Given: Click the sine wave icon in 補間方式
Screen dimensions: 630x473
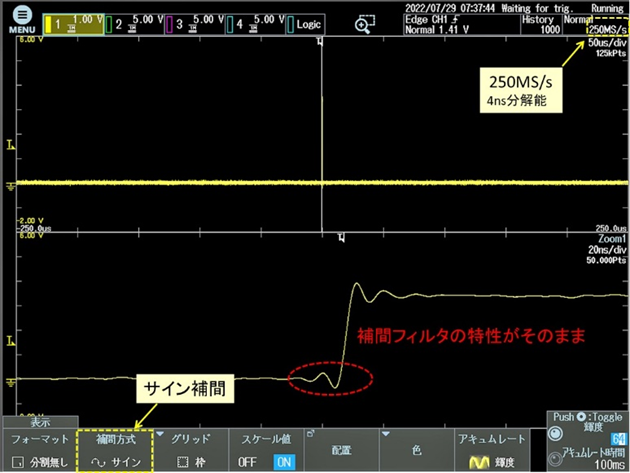Looking at the screenshot, I should 98,463.
